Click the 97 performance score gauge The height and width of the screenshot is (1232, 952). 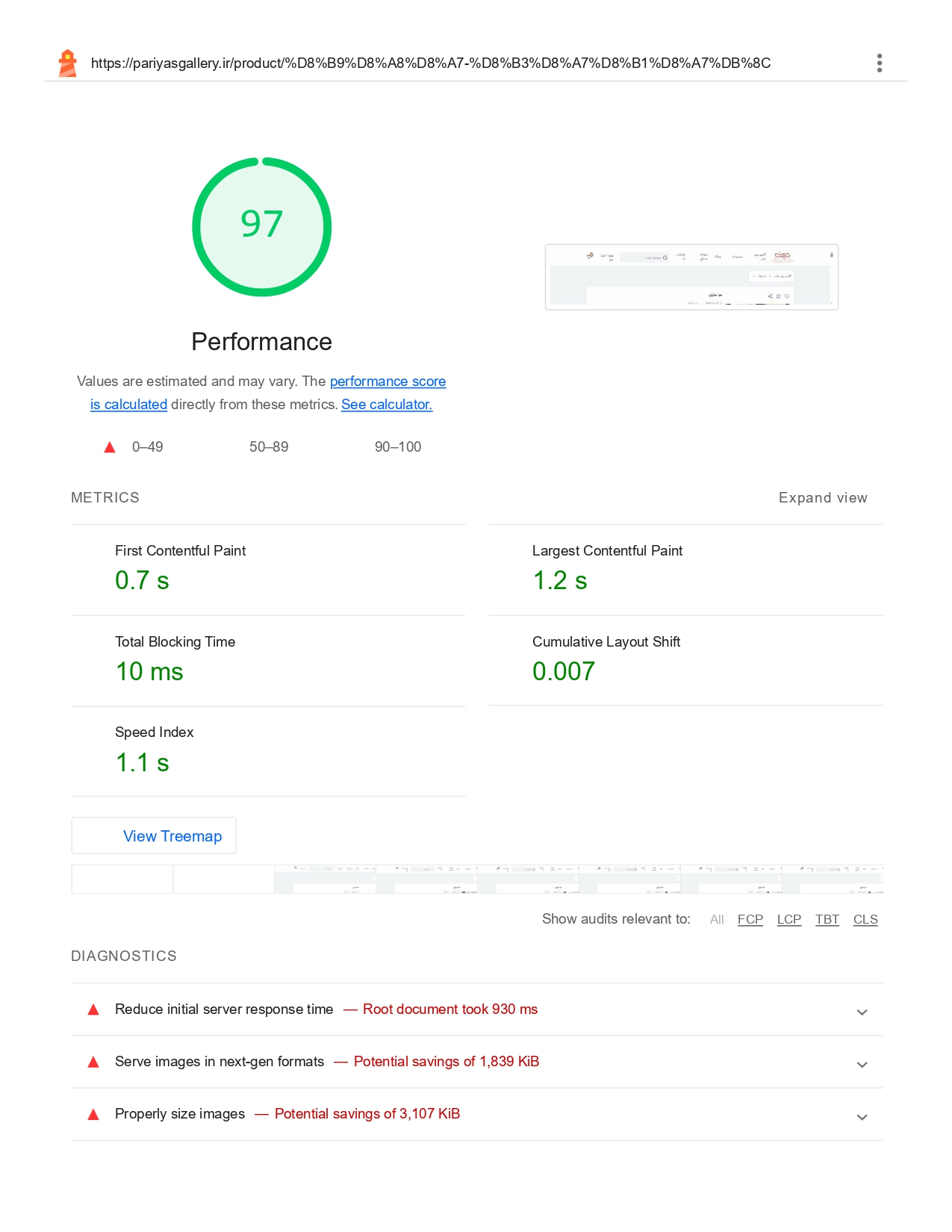point(261,226)
